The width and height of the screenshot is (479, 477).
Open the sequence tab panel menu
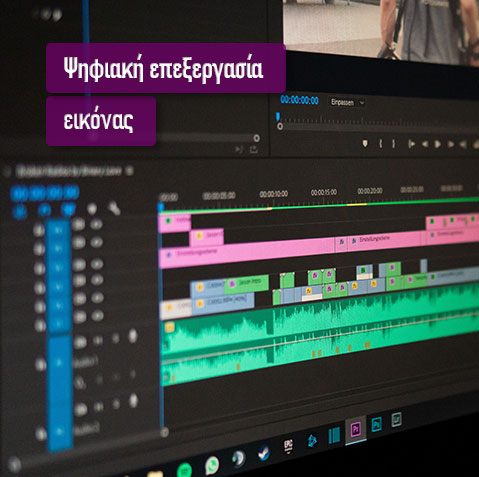click(130, 171)
